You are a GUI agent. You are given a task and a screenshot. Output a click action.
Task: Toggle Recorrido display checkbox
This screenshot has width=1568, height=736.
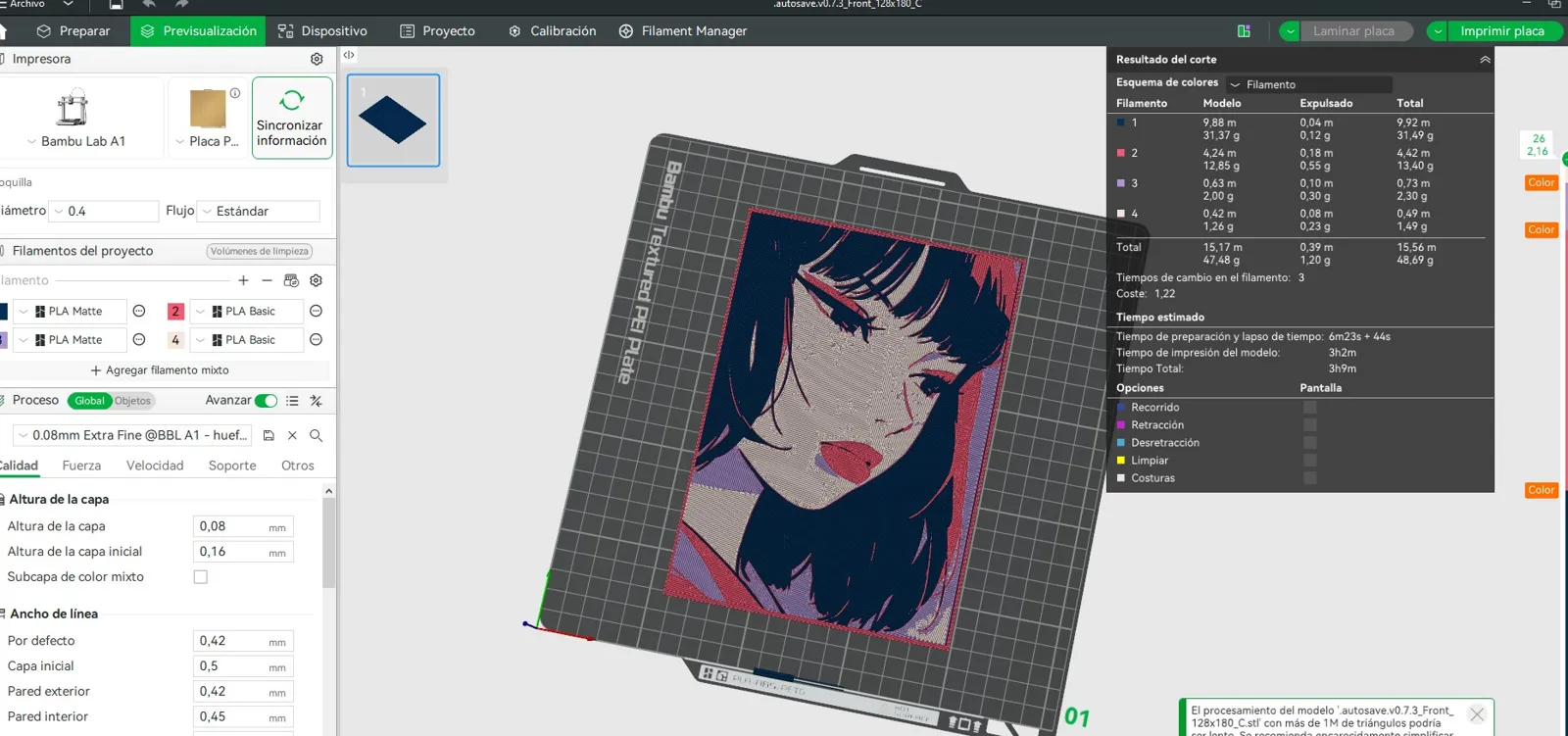point(1310,408)
